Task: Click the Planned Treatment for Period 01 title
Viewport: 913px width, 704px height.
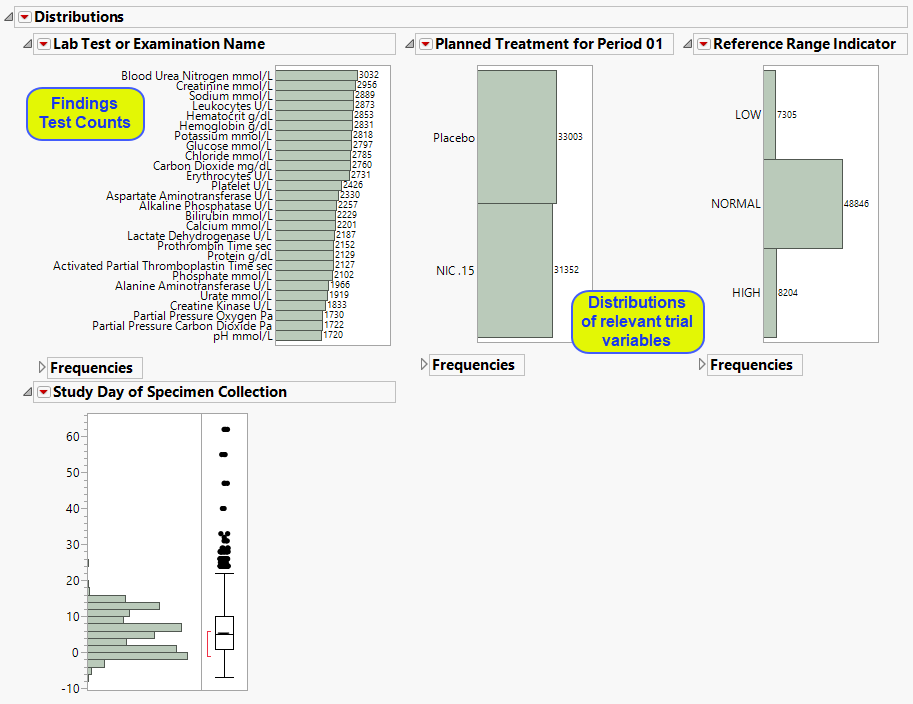Action: click(x=549, y=44)
